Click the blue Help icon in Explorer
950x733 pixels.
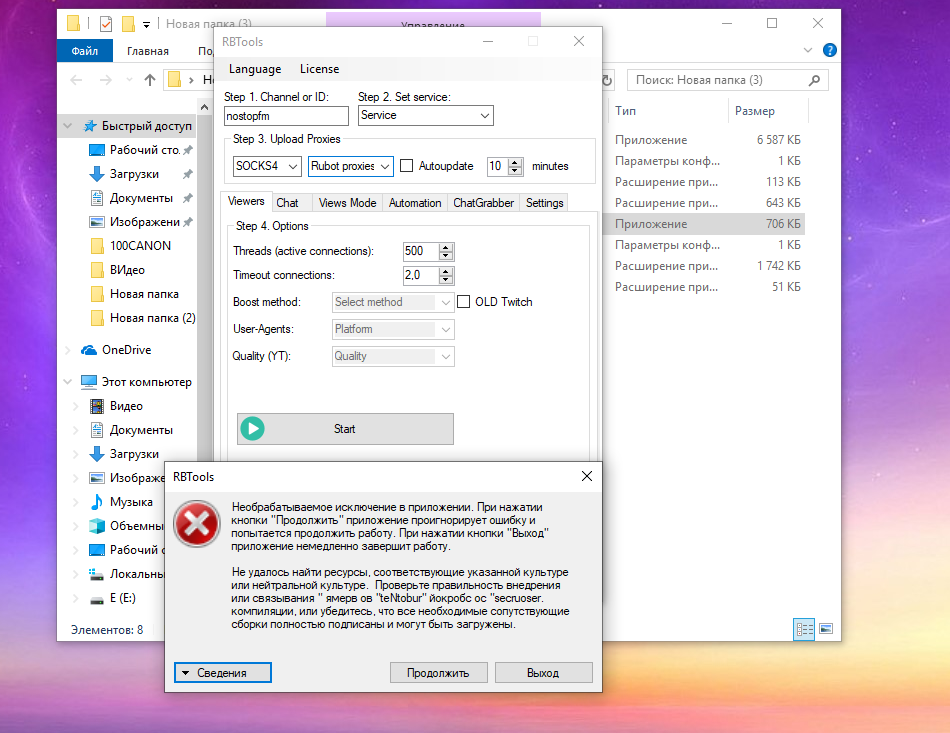[829, 50]
